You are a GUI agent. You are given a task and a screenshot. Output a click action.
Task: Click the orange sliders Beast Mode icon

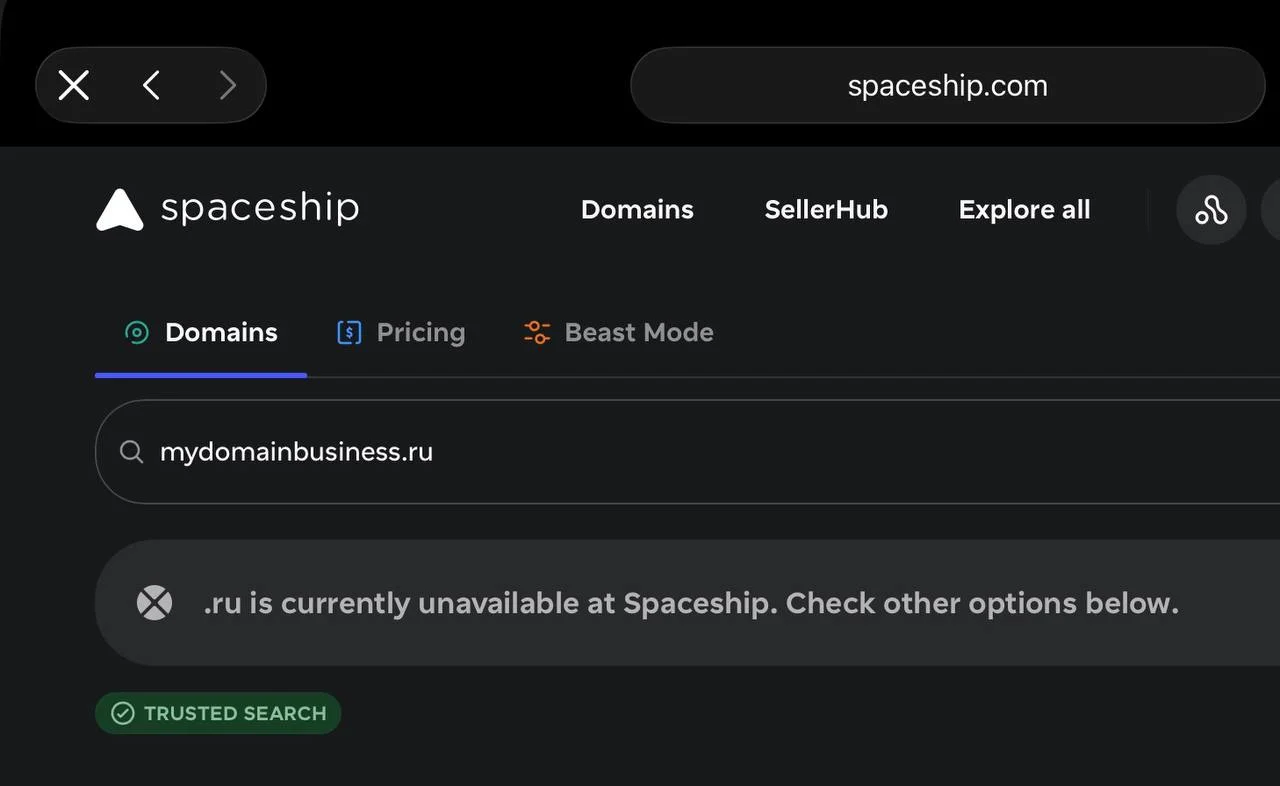(x=537, y=333)
